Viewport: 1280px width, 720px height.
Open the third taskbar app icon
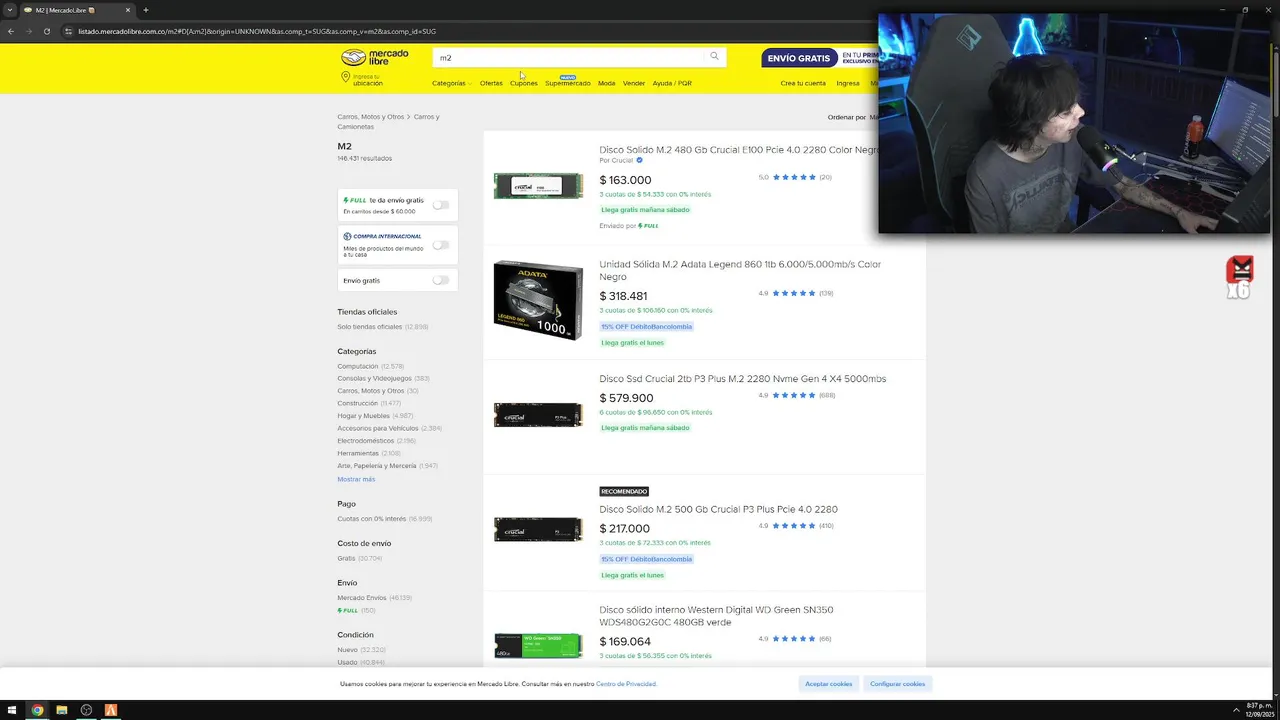86,710
